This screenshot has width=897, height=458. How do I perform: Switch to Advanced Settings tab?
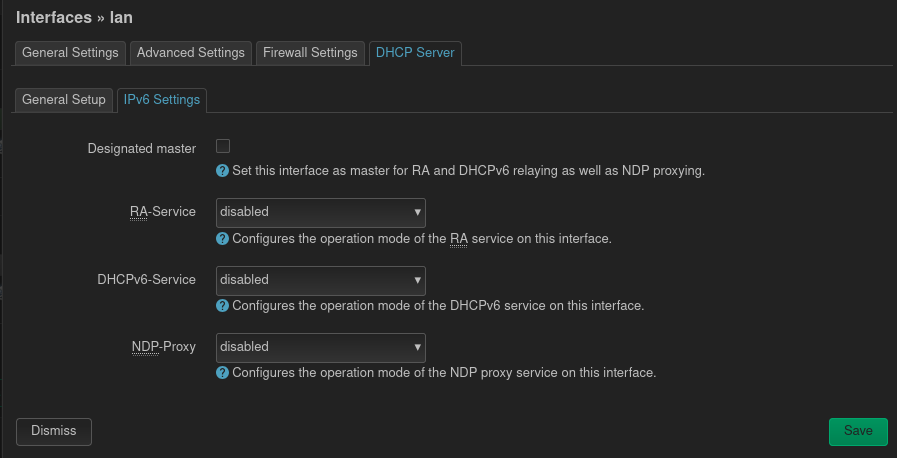click(190, 53)
